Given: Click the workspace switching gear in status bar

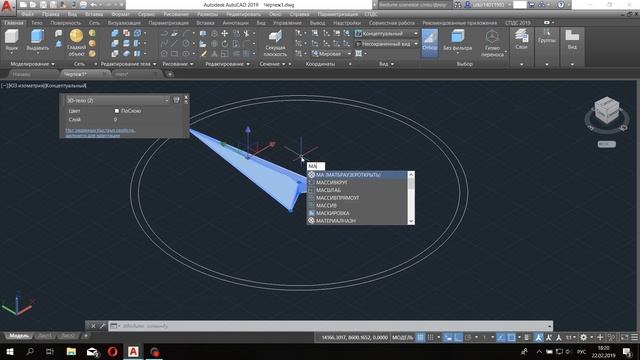Looking at the screenshot, I should point(584,337).
